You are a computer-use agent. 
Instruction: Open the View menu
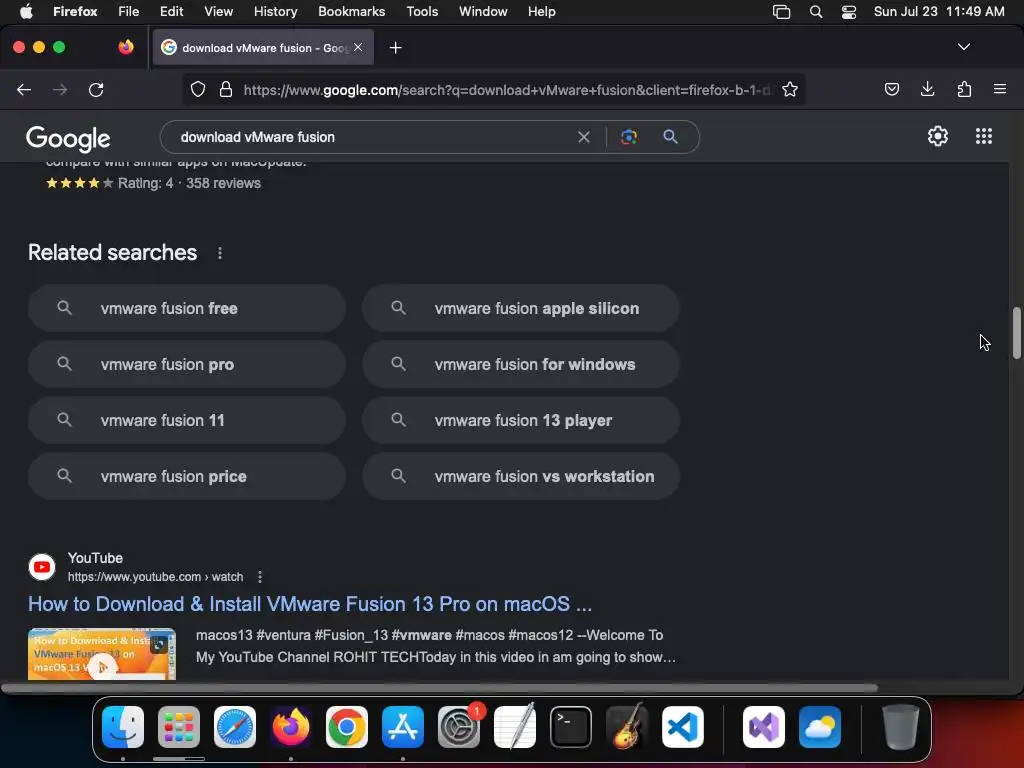[218, 11]
